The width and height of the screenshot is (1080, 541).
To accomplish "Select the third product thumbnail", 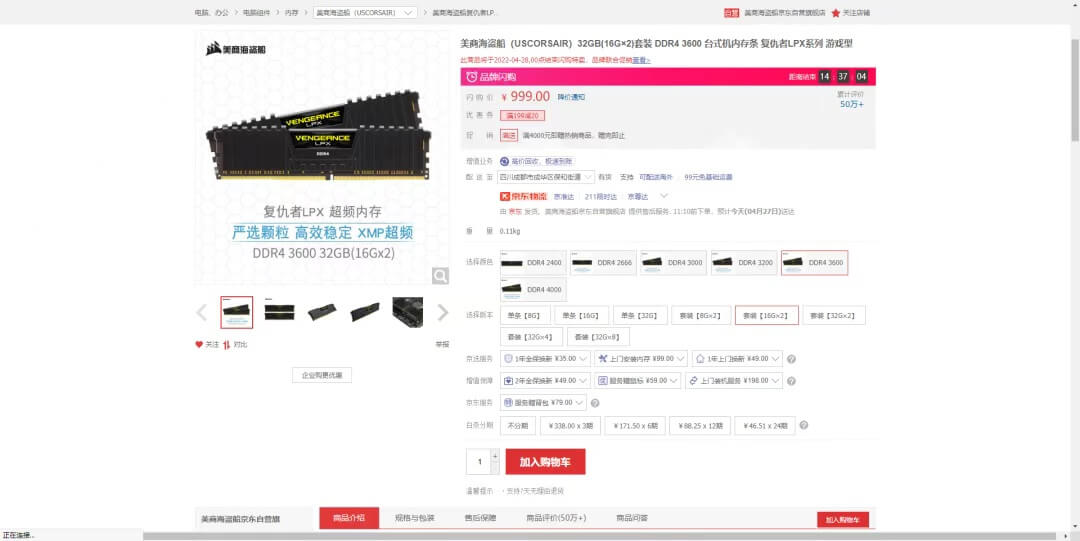I will pos(322,312).
